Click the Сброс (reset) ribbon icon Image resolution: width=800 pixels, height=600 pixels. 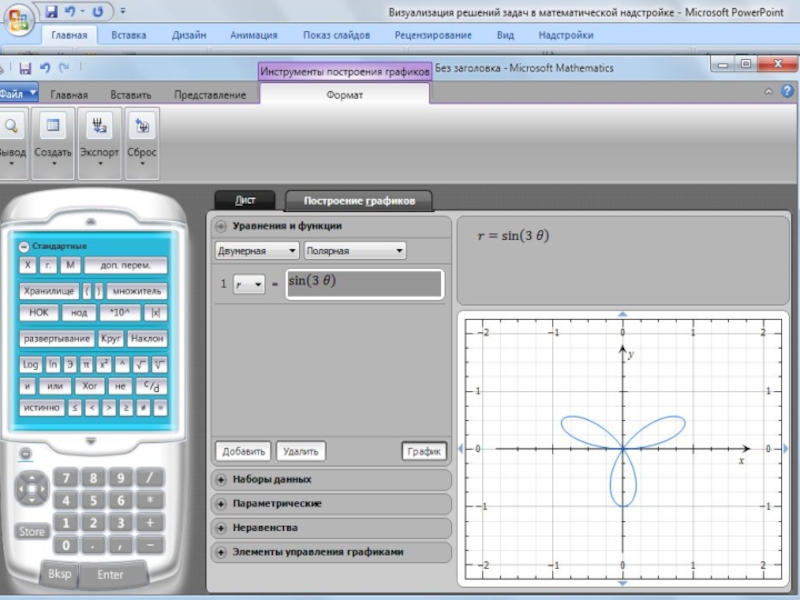pyautogui.click(x=142, y=126)
